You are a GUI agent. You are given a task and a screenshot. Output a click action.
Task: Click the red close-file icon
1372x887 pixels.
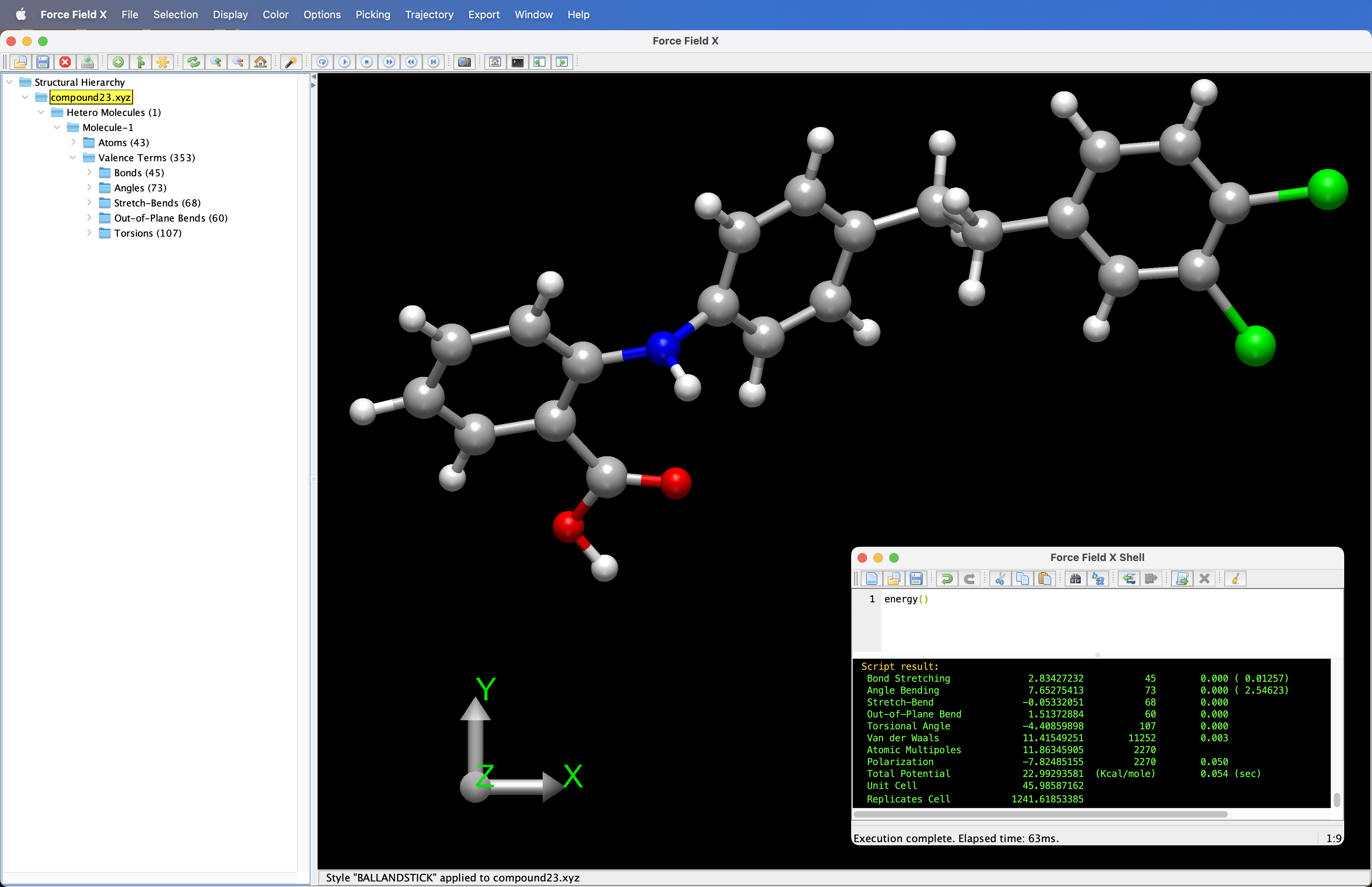[65, 62]
